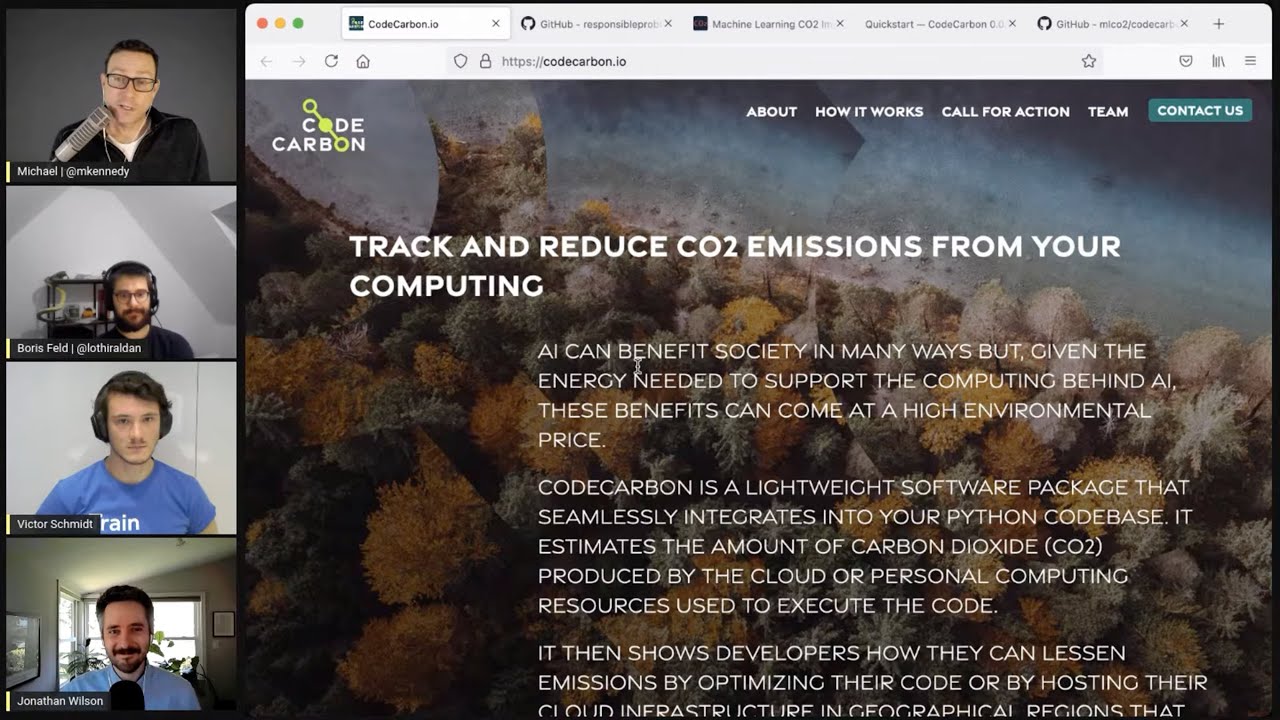Open the Firefox hamburger menu
The height and width of the screenshot is (720, 1280).
[1250, 61]
